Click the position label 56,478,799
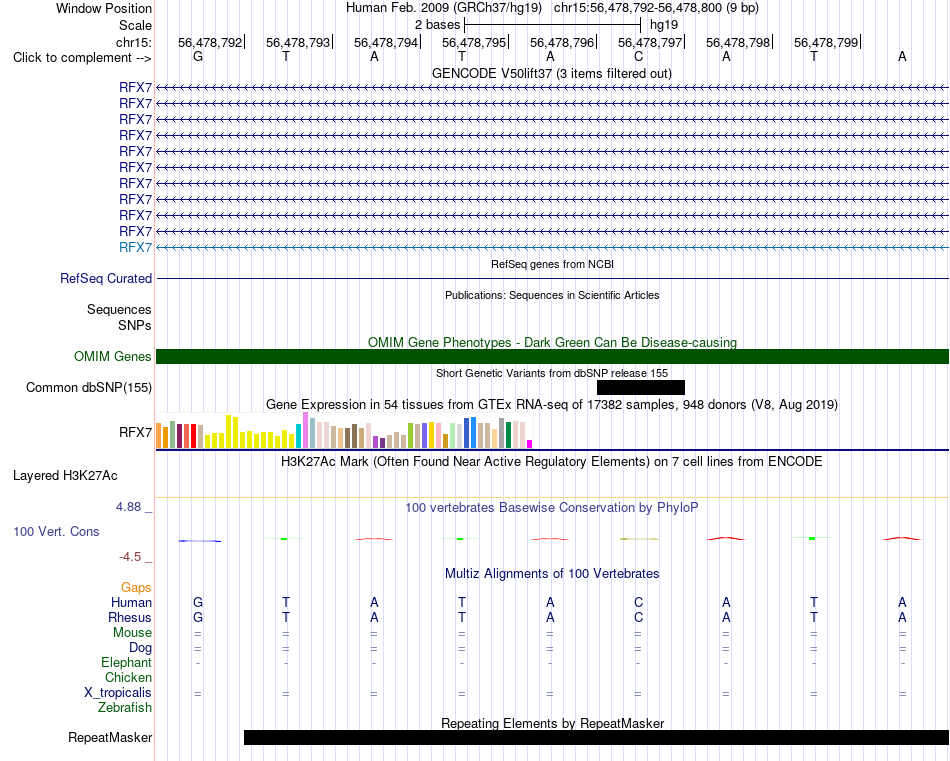Viewport: 950px width, 761px height. pyautogui.click(x=826, y=42)
